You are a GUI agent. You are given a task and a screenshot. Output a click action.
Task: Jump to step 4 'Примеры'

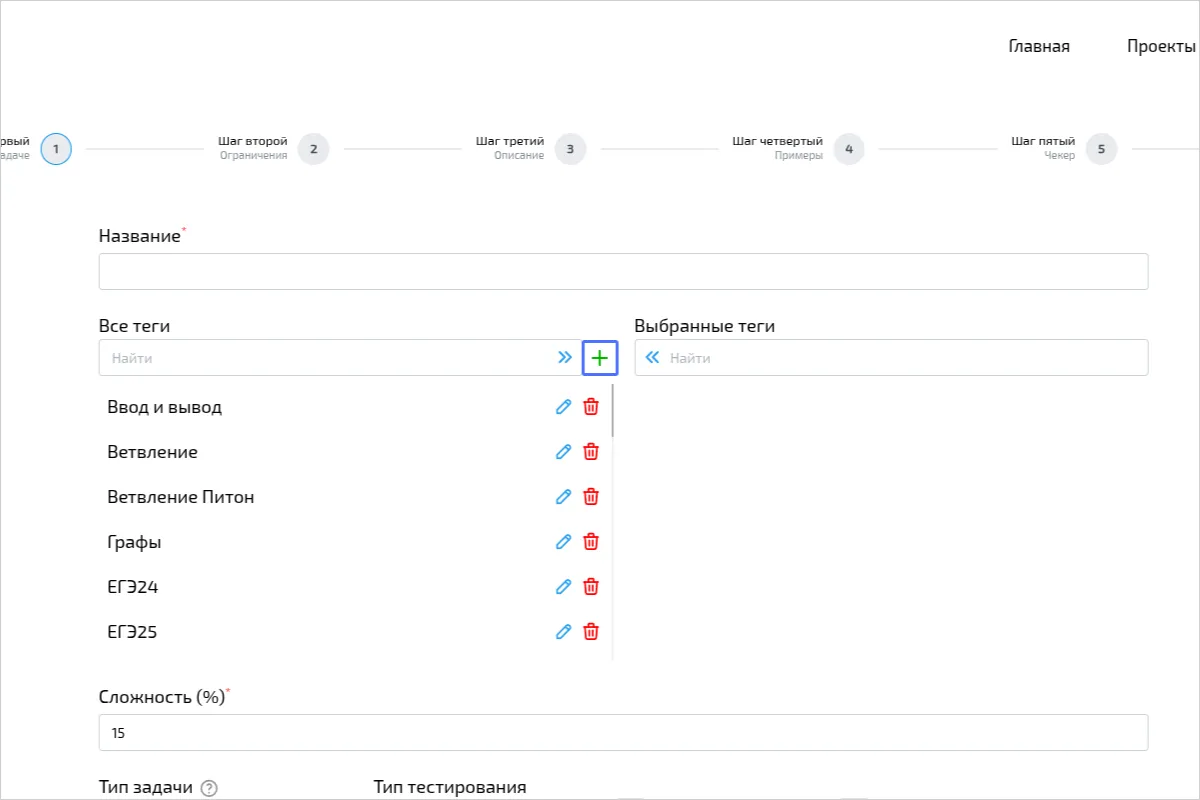pos(848,149)
